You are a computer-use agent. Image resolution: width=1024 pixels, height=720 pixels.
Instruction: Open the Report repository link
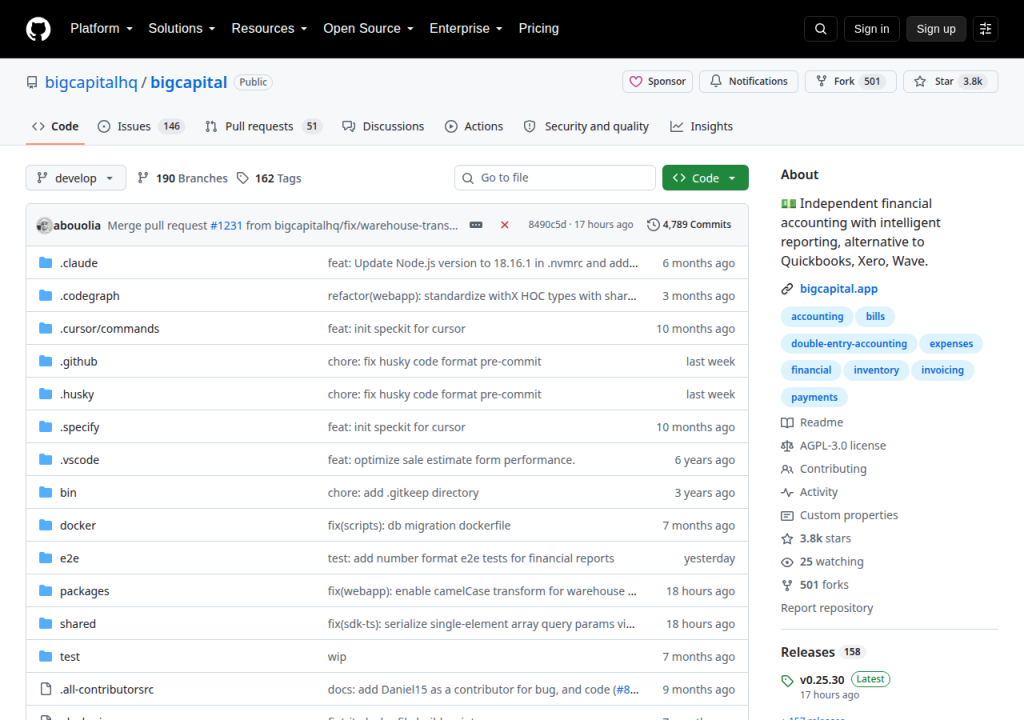pyautogui.click(x=827, y=608)
